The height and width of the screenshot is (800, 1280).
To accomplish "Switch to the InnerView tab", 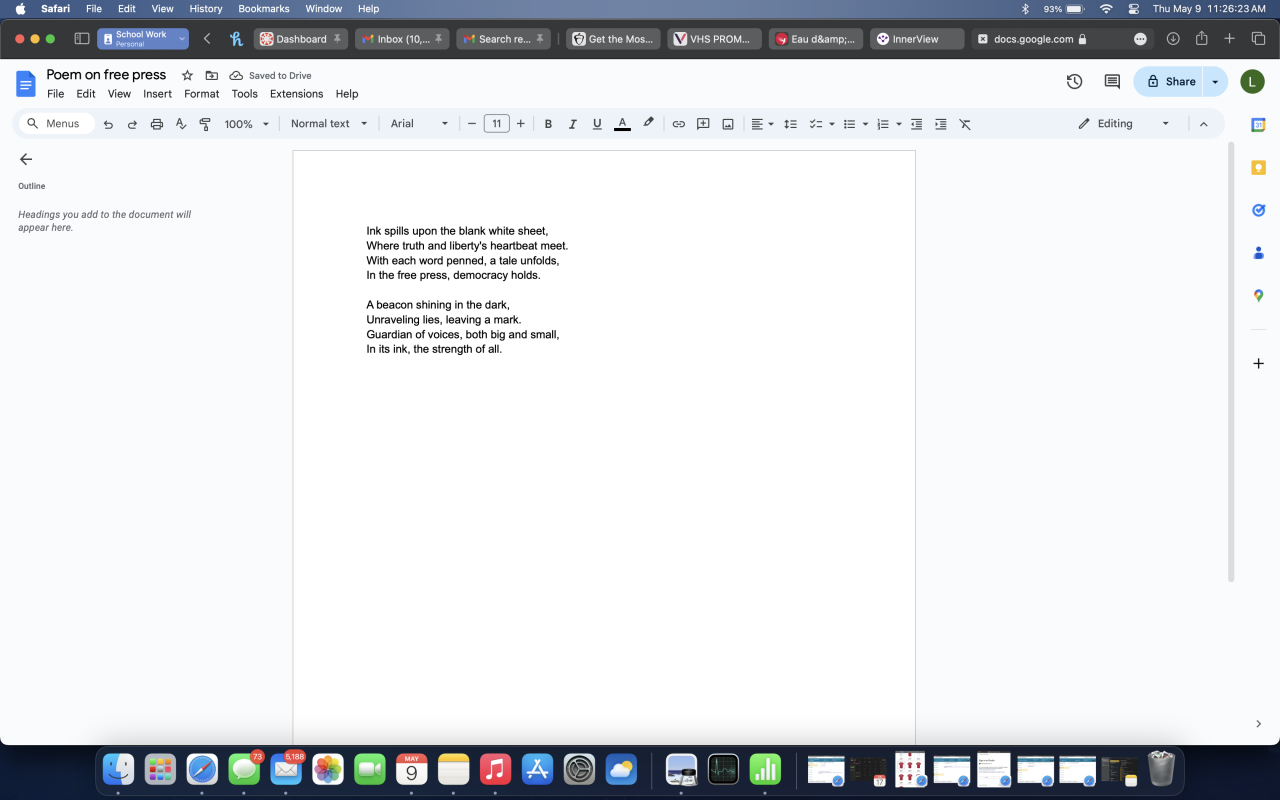I will coord(917,39).
